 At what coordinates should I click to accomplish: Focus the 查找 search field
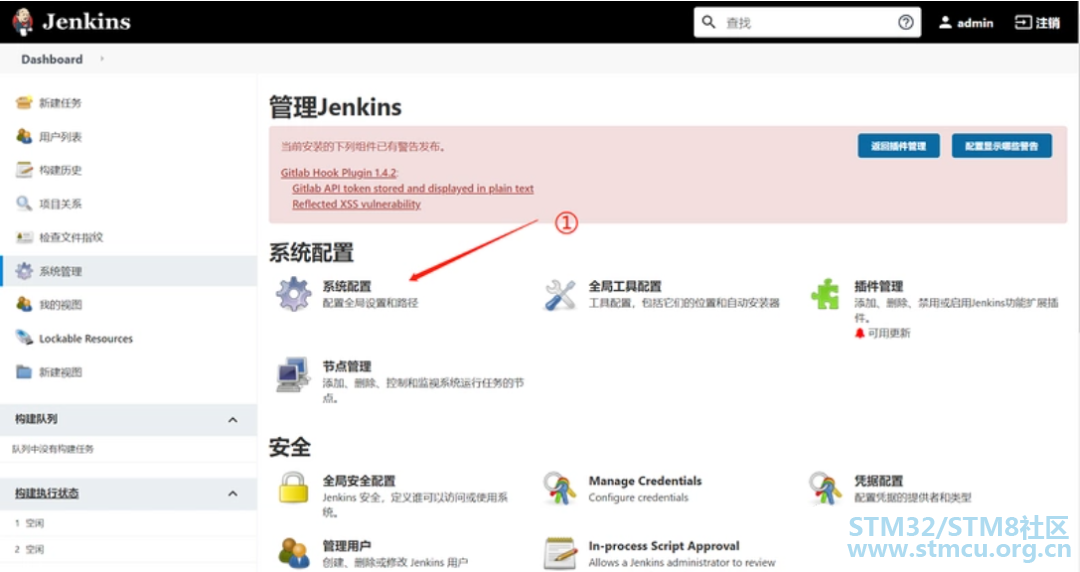807,22
